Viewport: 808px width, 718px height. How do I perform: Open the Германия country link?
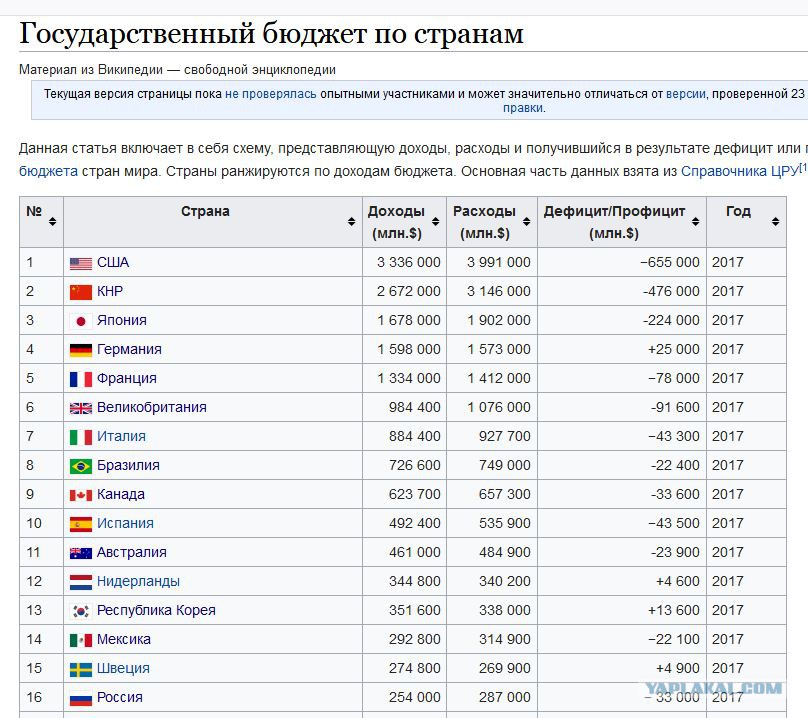pos(129,349)
